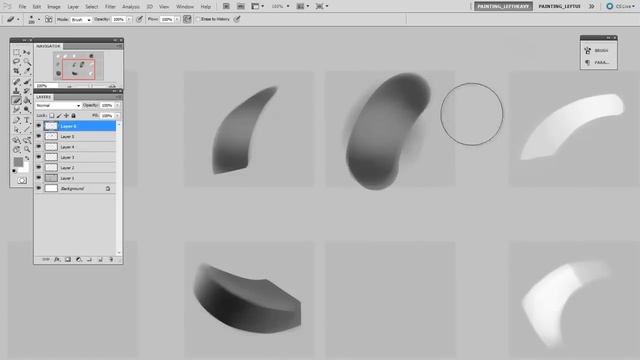Select the Gradient tool

[x=27, y=100]
